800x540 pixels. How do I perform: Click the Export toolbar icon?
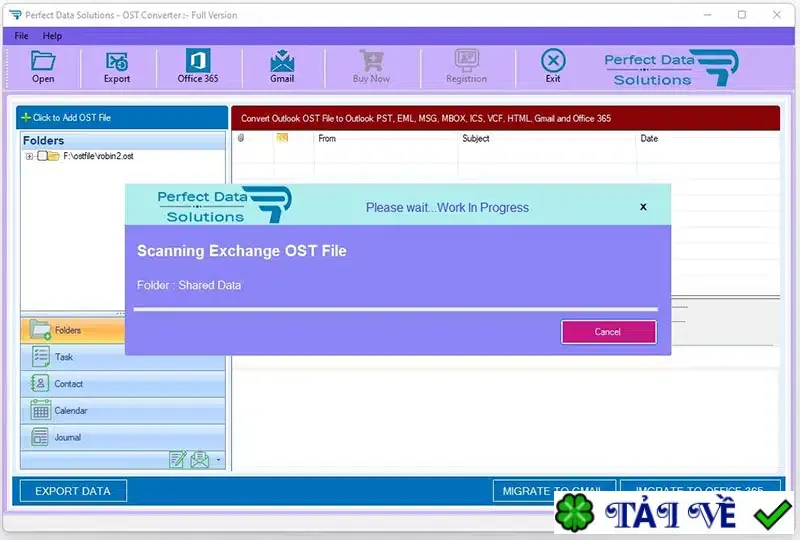117,61
